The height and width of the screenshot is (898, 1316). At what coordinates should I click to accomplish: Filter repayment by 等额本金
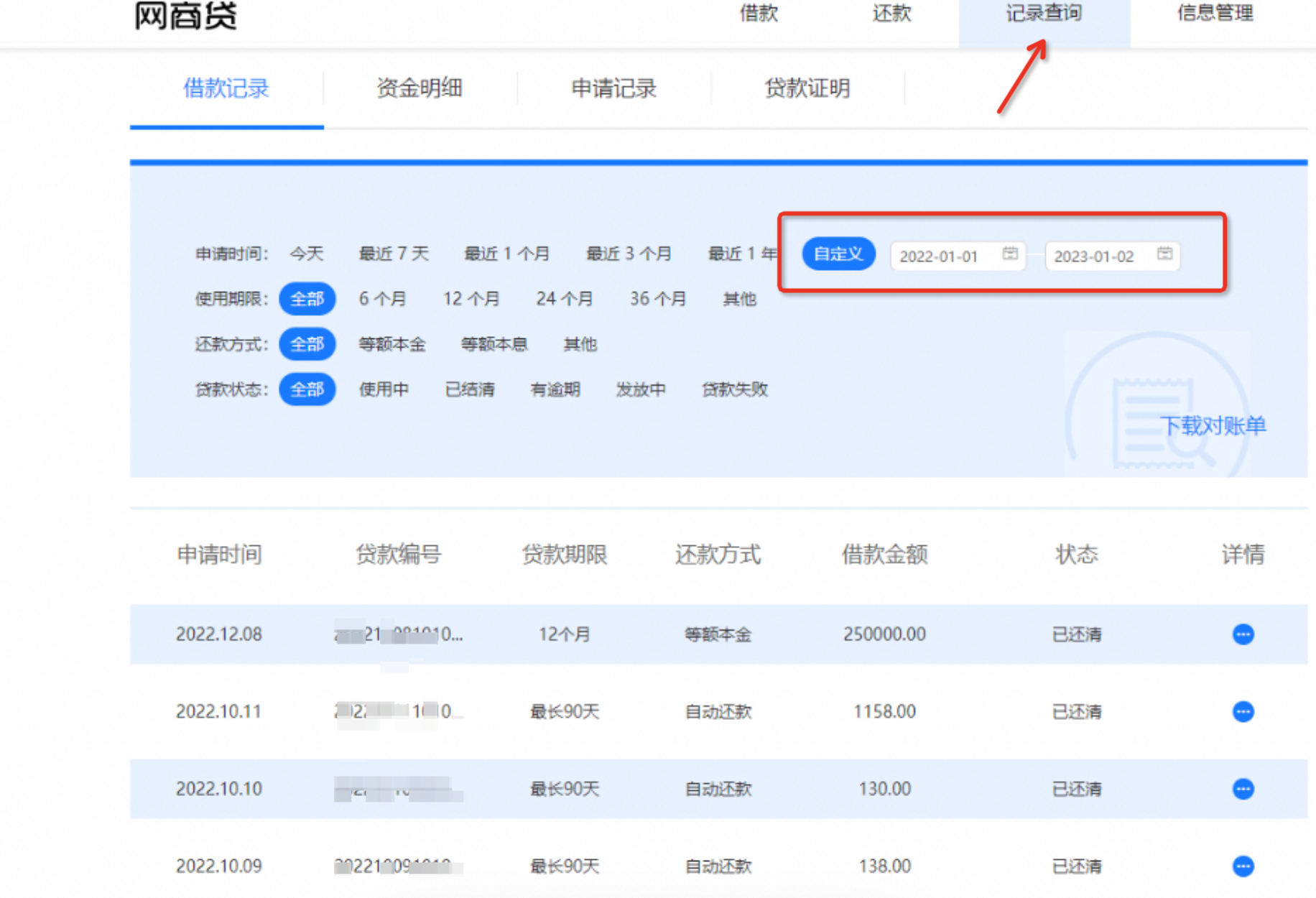point(391,344)
